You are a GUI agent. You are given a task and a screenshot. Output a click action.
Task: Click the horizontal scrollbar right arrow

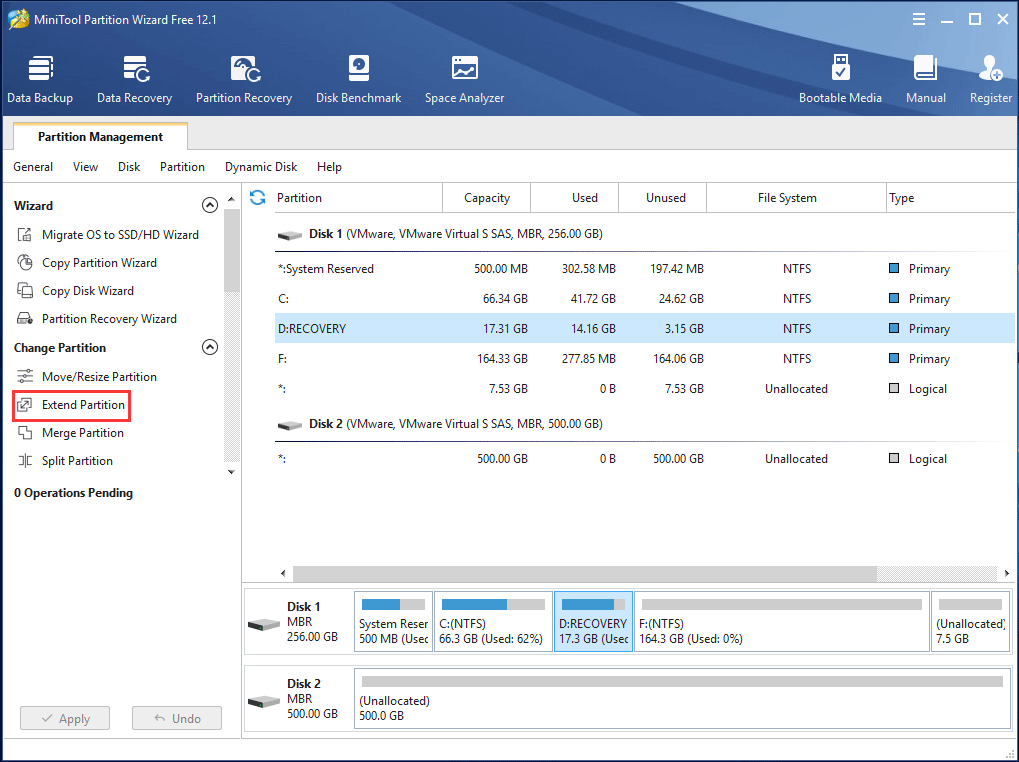click(1007, 573)
